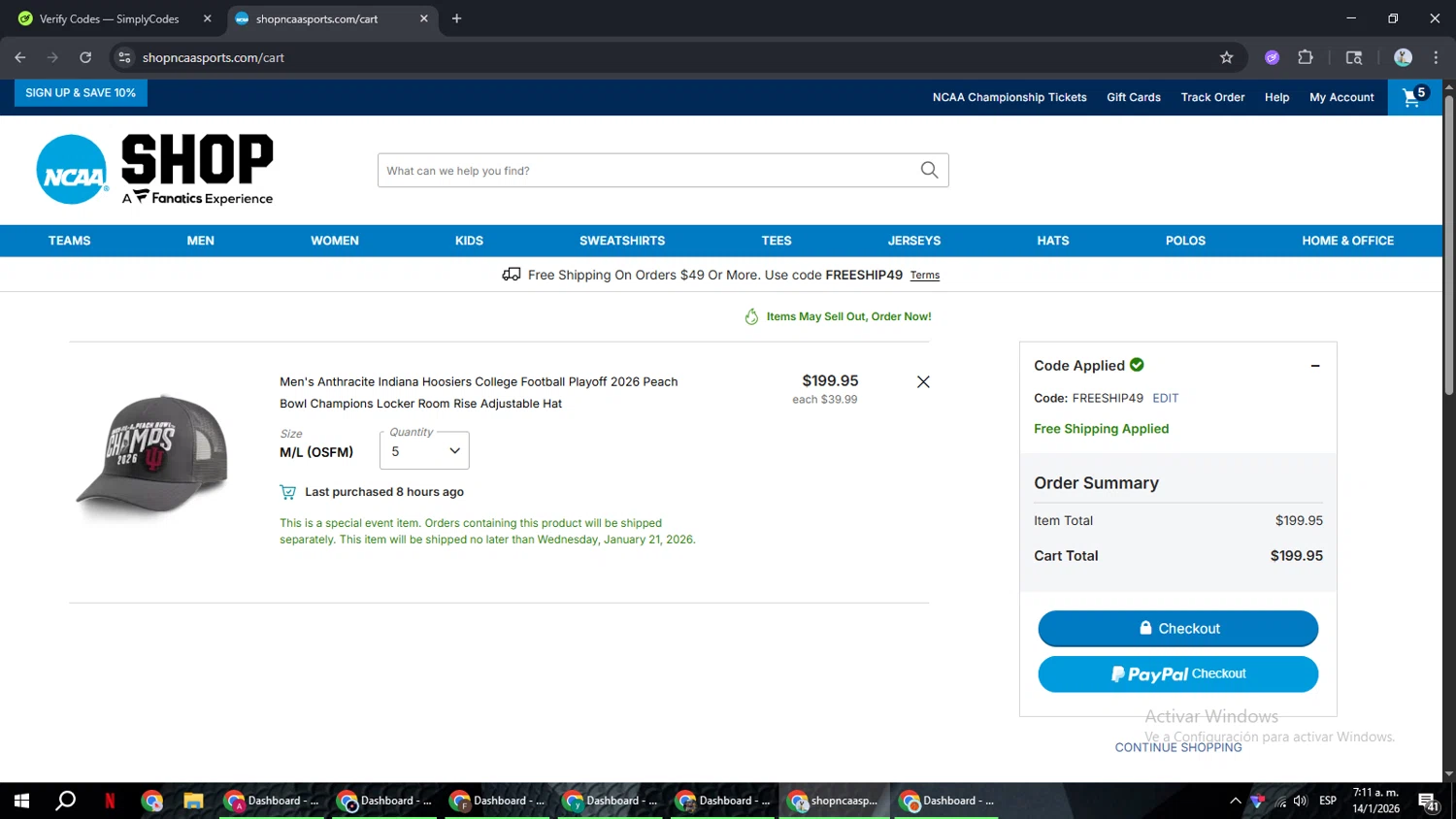Go back to previous page
Viewport: 1456px width, 819px height.
(x=20, y=57)
